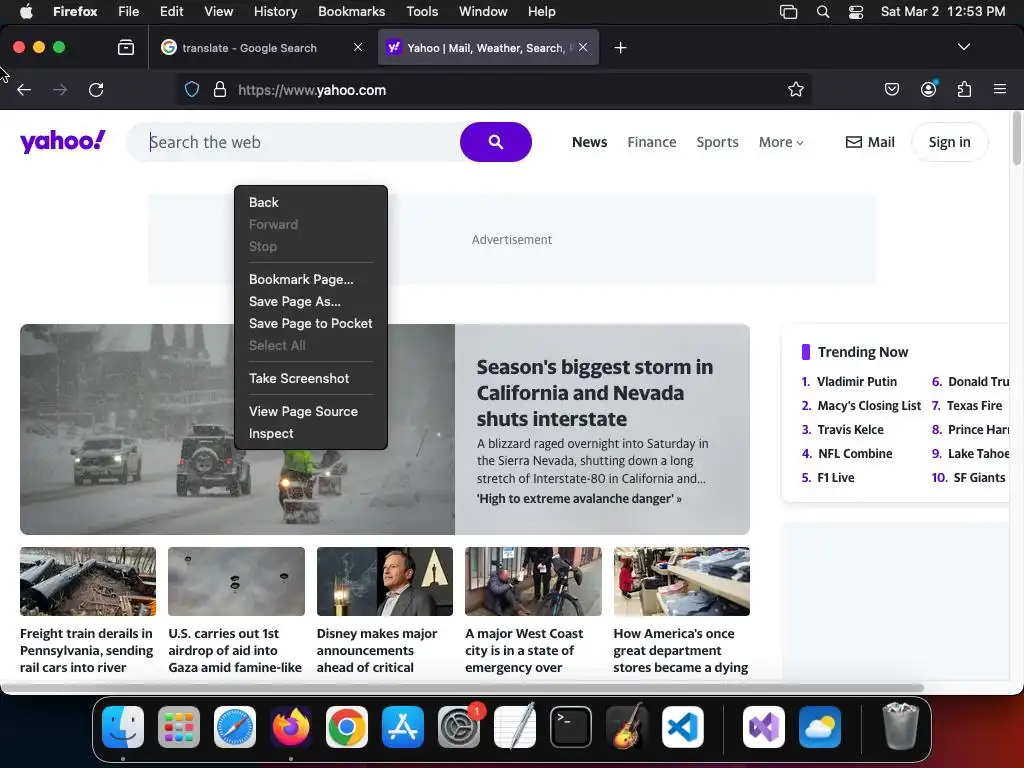Viewport: 1024px width, 768px height.
Task: Switch to translate - Google Search tab
Action: [x=249, y=48]
